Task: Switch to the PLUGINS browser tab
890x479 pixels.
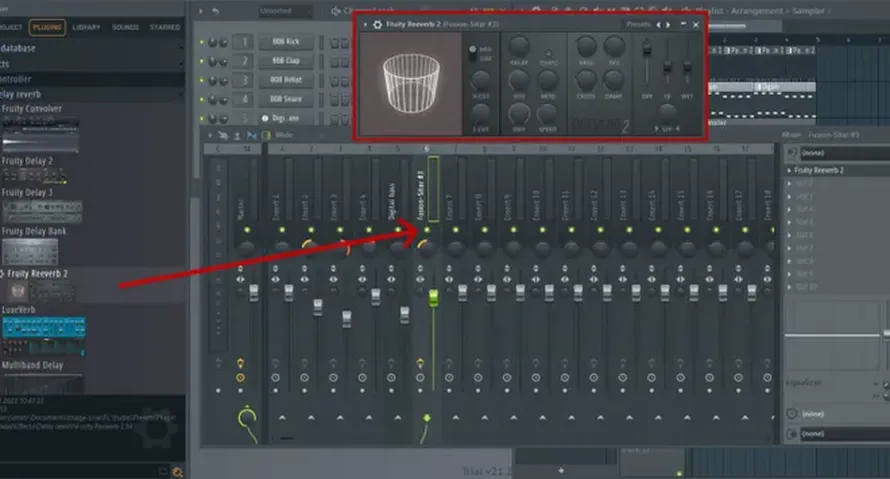Action: pyautogui.click(x=48, y=27)
